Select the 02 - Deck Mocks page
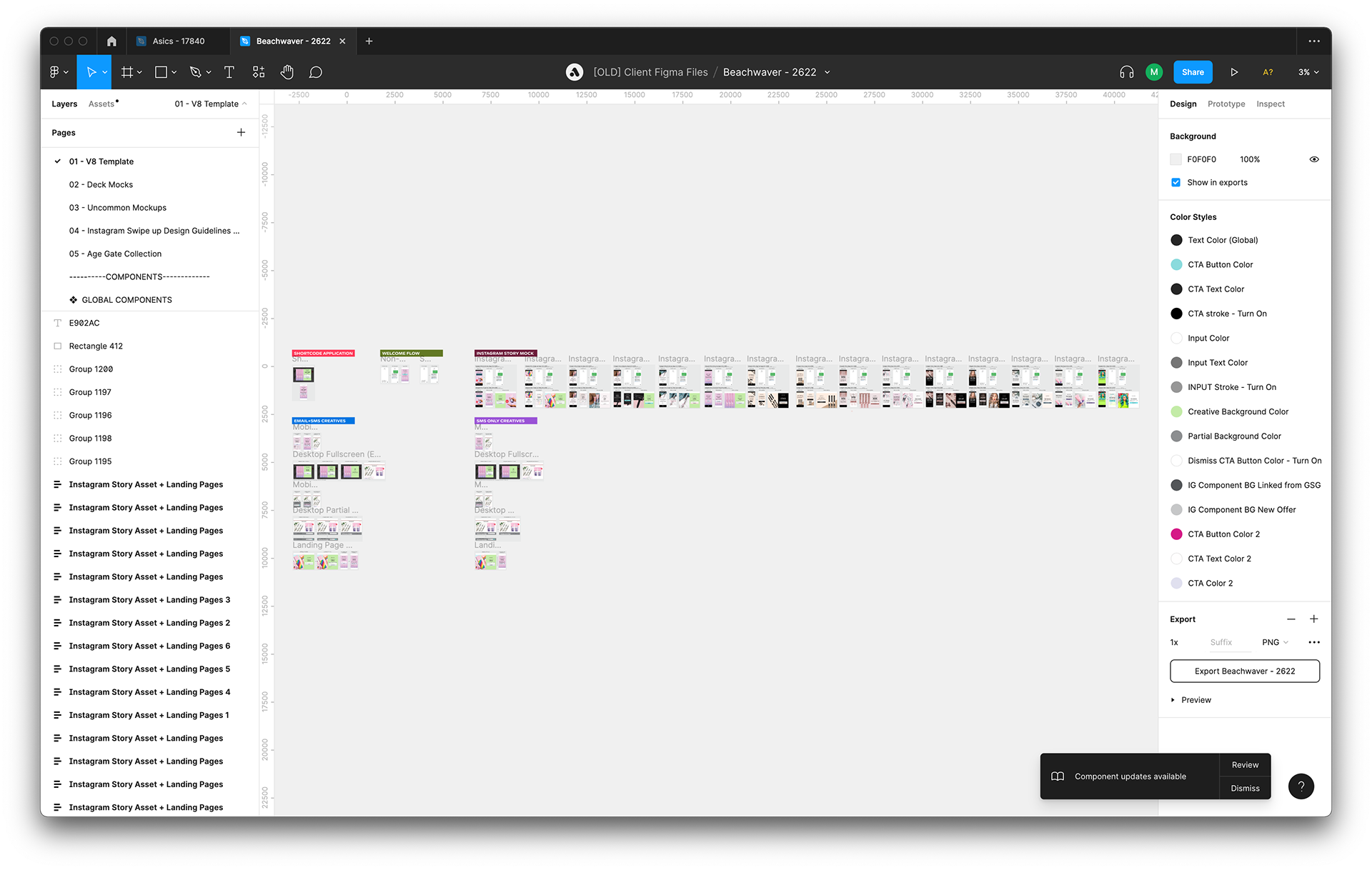Viewport: 1372px width, 870px height. (101, 184)
